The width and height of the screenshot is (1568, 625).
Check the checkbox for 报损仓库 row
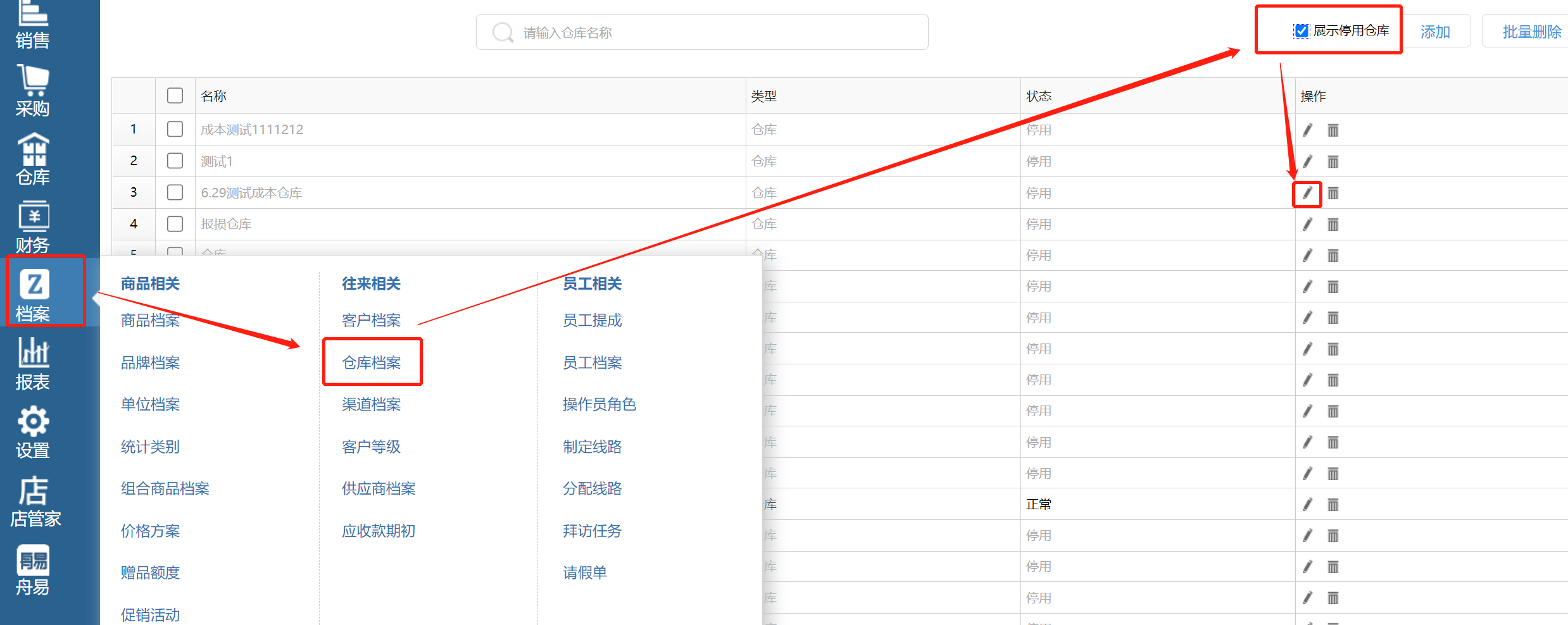pyautogui.click(x=175, y=224)
